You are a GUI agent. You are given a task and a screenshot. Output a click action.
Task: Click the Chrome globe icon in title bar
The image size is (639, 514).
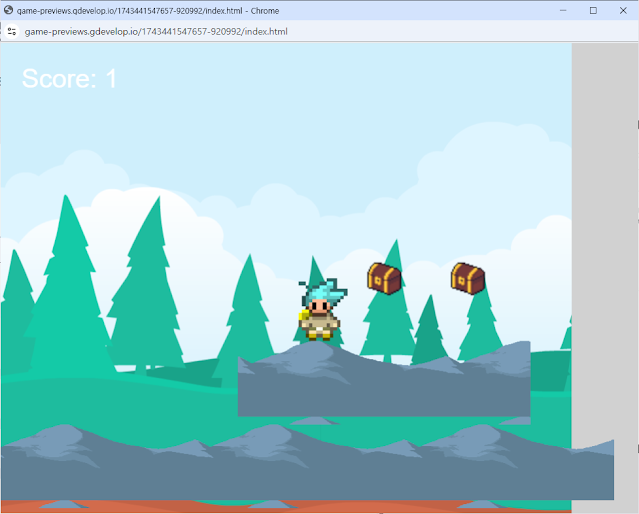8,10
